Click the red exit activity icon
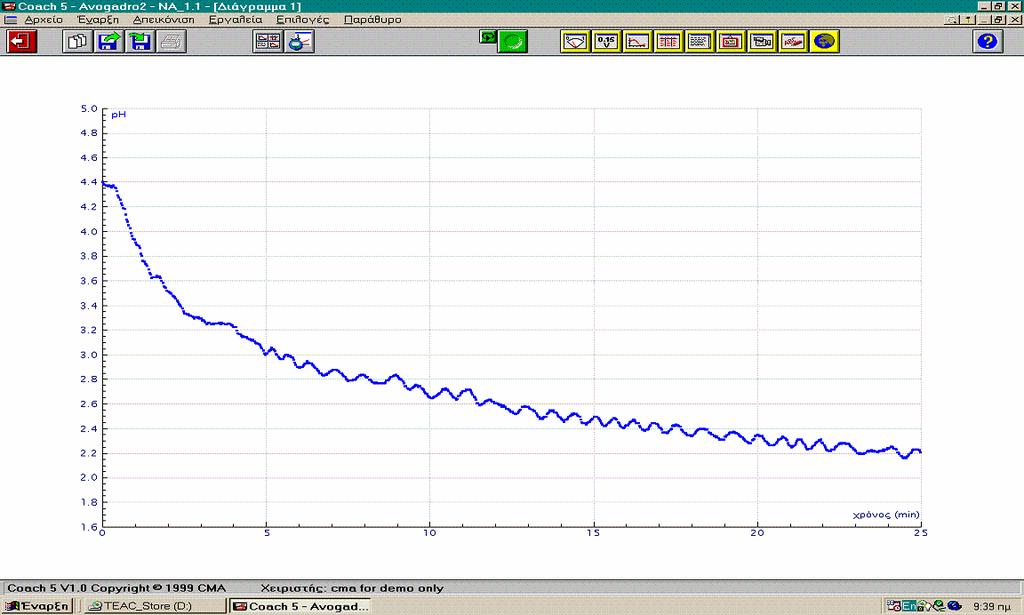 [x=22, y=42]
